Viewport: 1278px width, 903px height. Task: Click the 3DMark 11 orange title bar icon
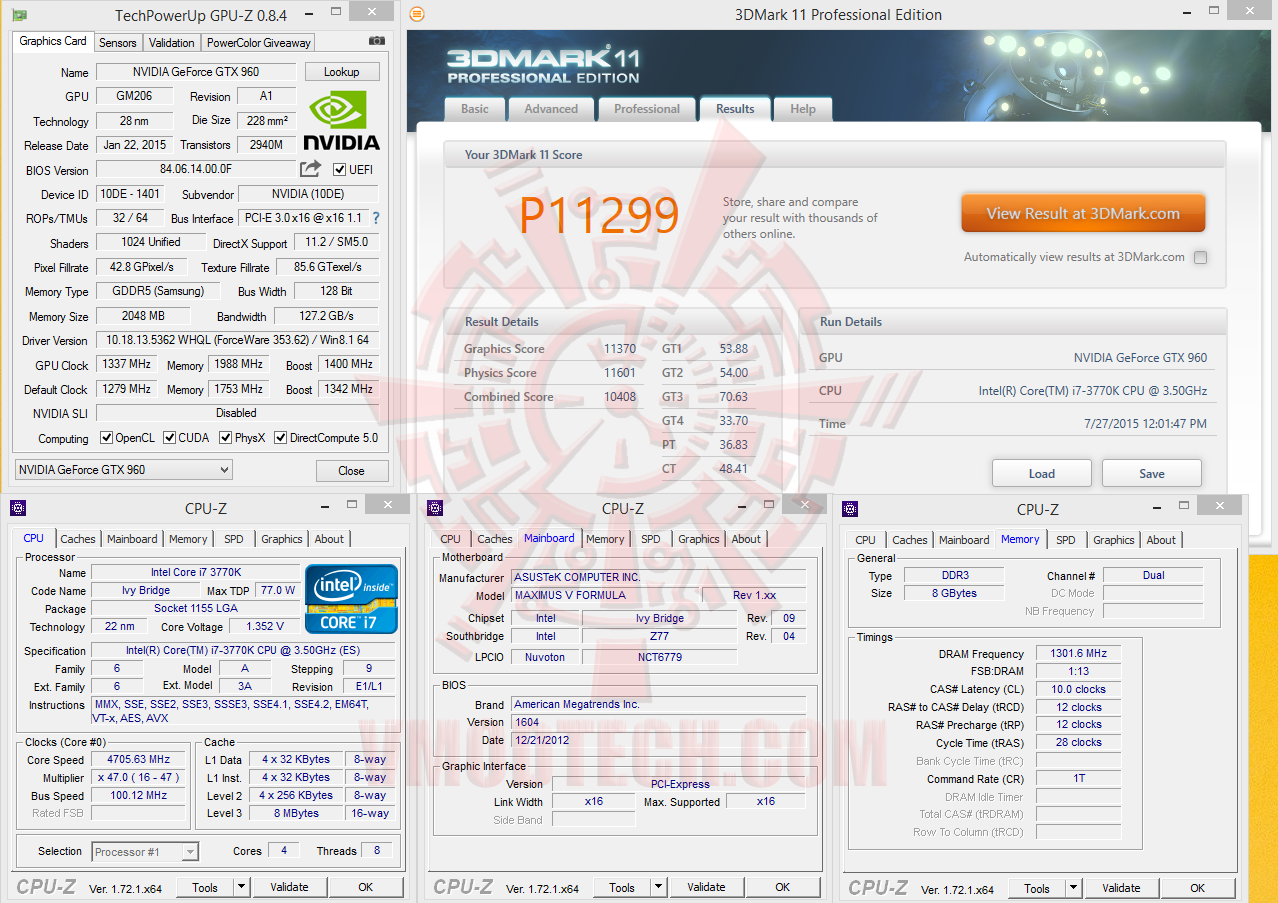417,14
